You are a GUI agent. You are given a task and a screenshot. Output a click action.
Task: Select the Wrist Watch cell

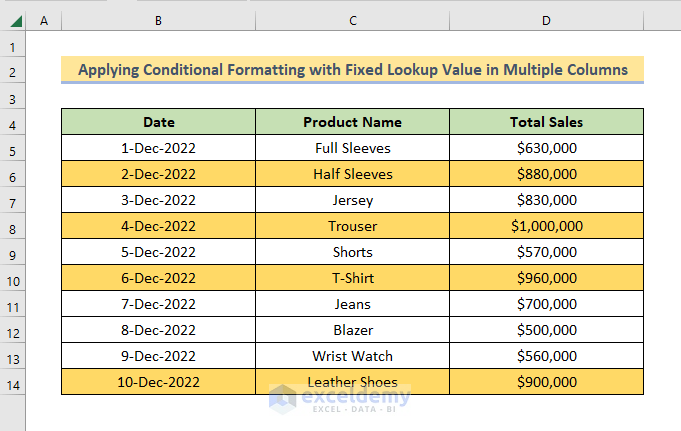352,356
